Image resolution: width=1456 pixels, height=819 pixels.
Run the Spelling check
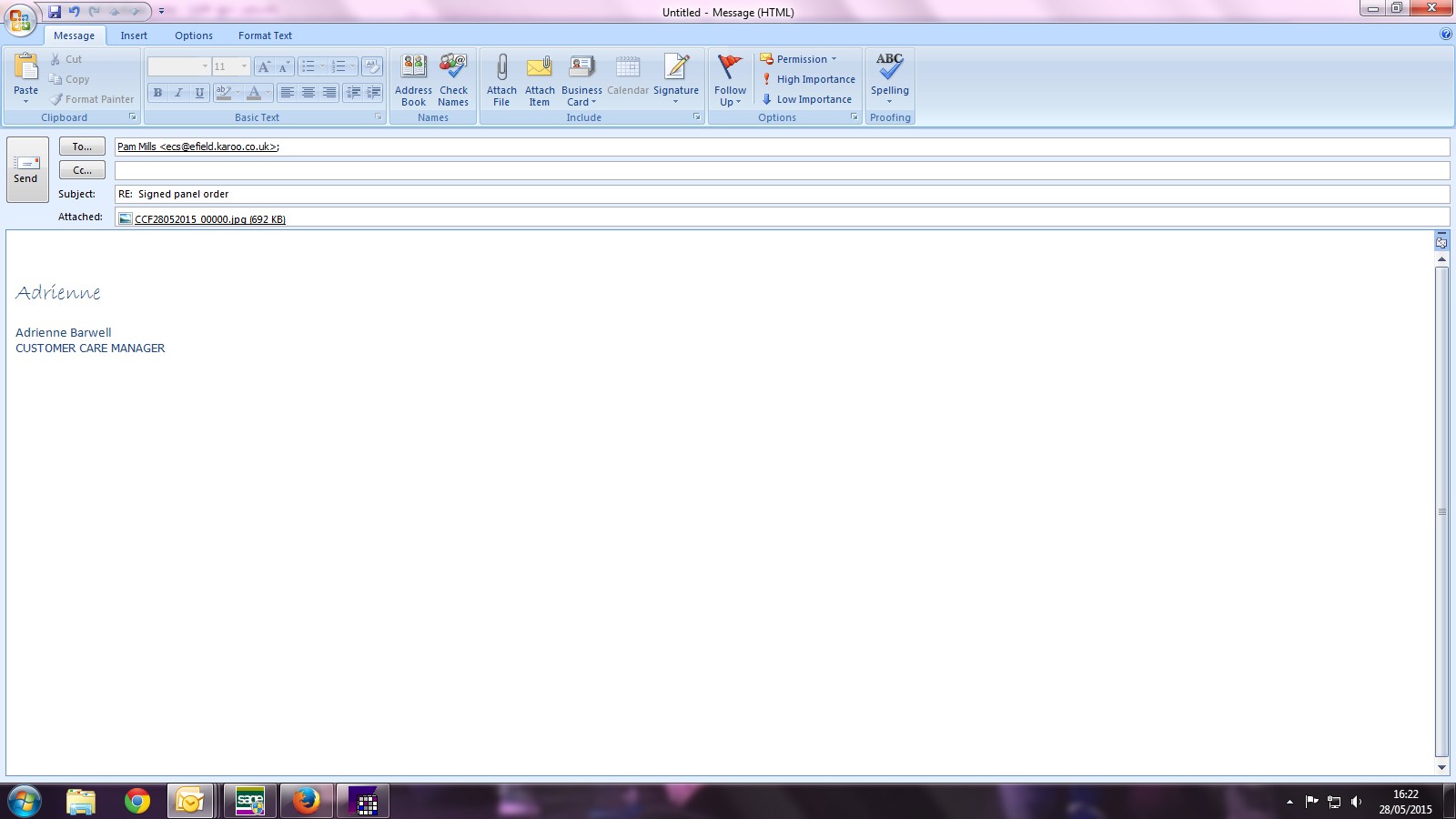(889, 68)
